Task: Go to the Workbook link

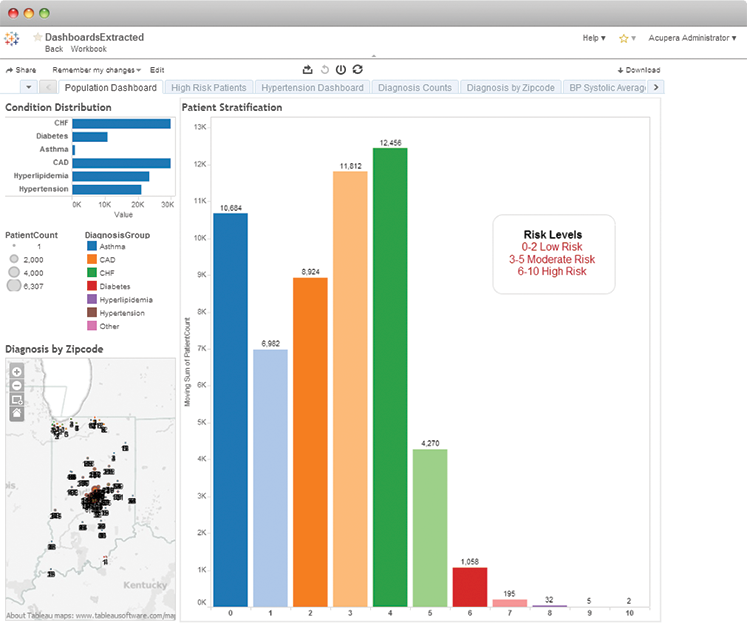Action: tap(89, 49)
